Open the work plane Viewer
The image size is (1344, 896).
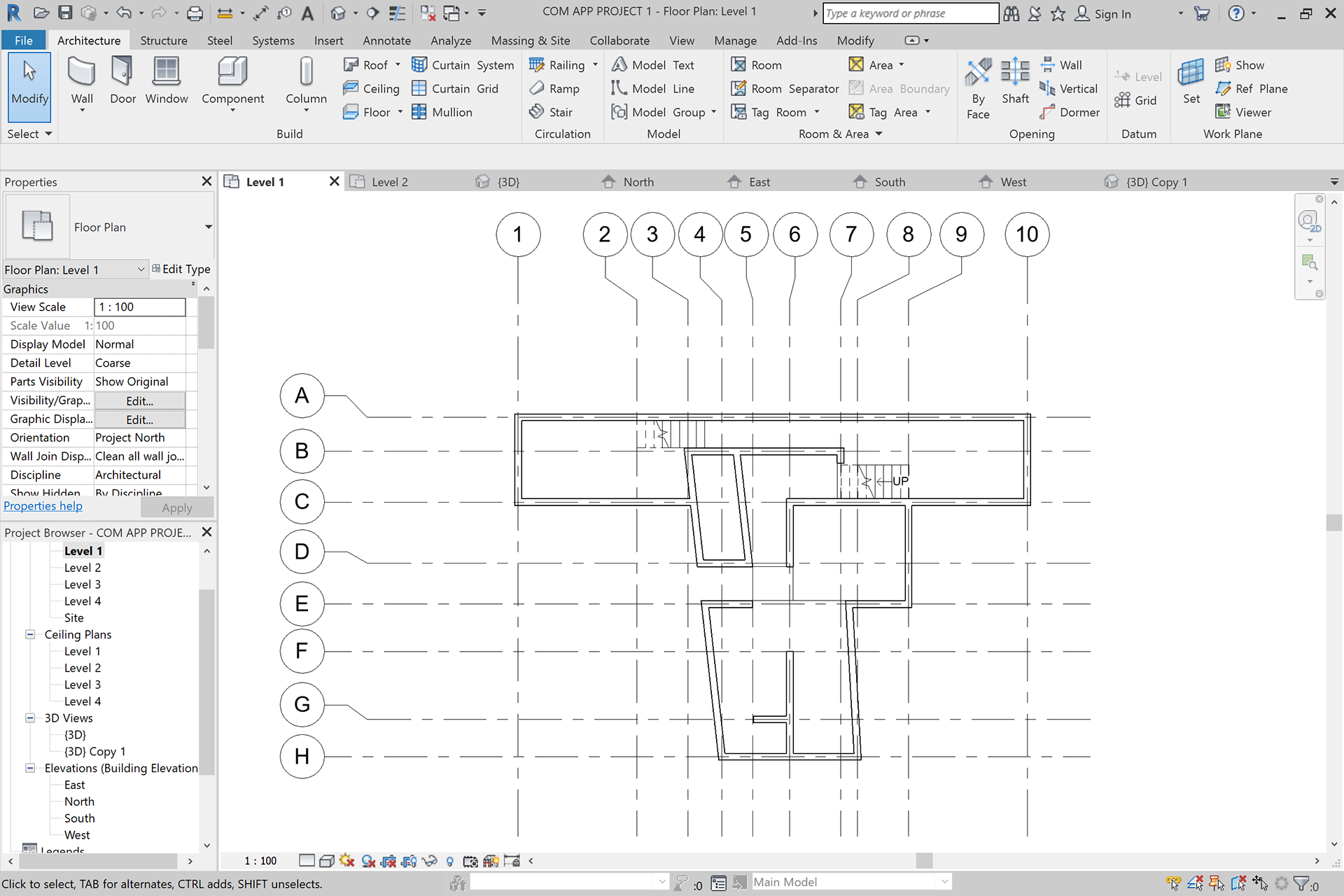[1243, 112]
